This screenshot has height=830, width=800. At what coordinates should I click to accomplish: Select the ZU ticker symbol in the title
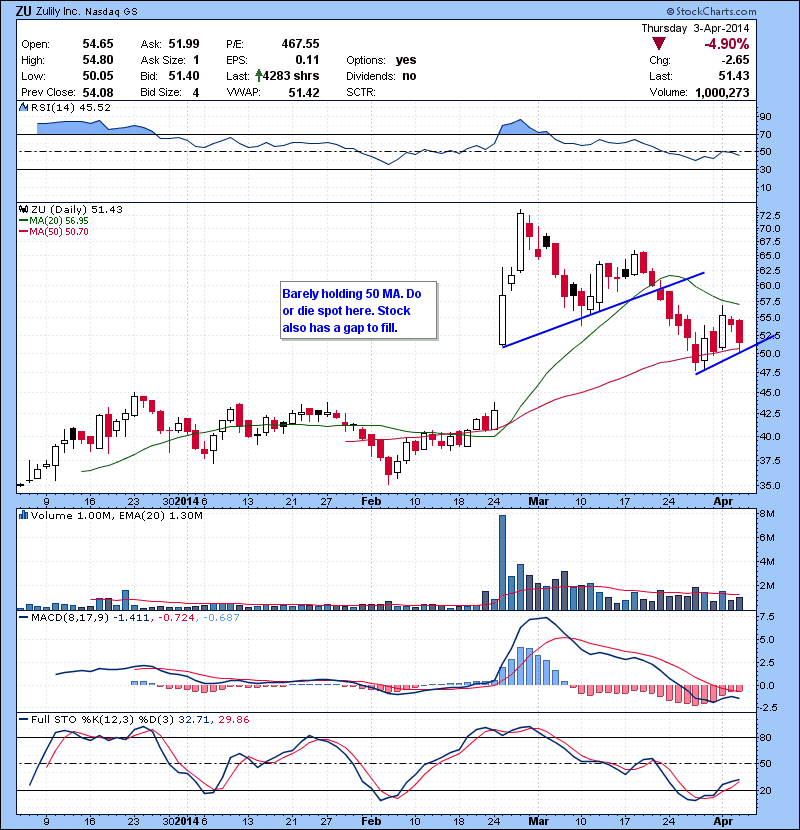(23, 11)
